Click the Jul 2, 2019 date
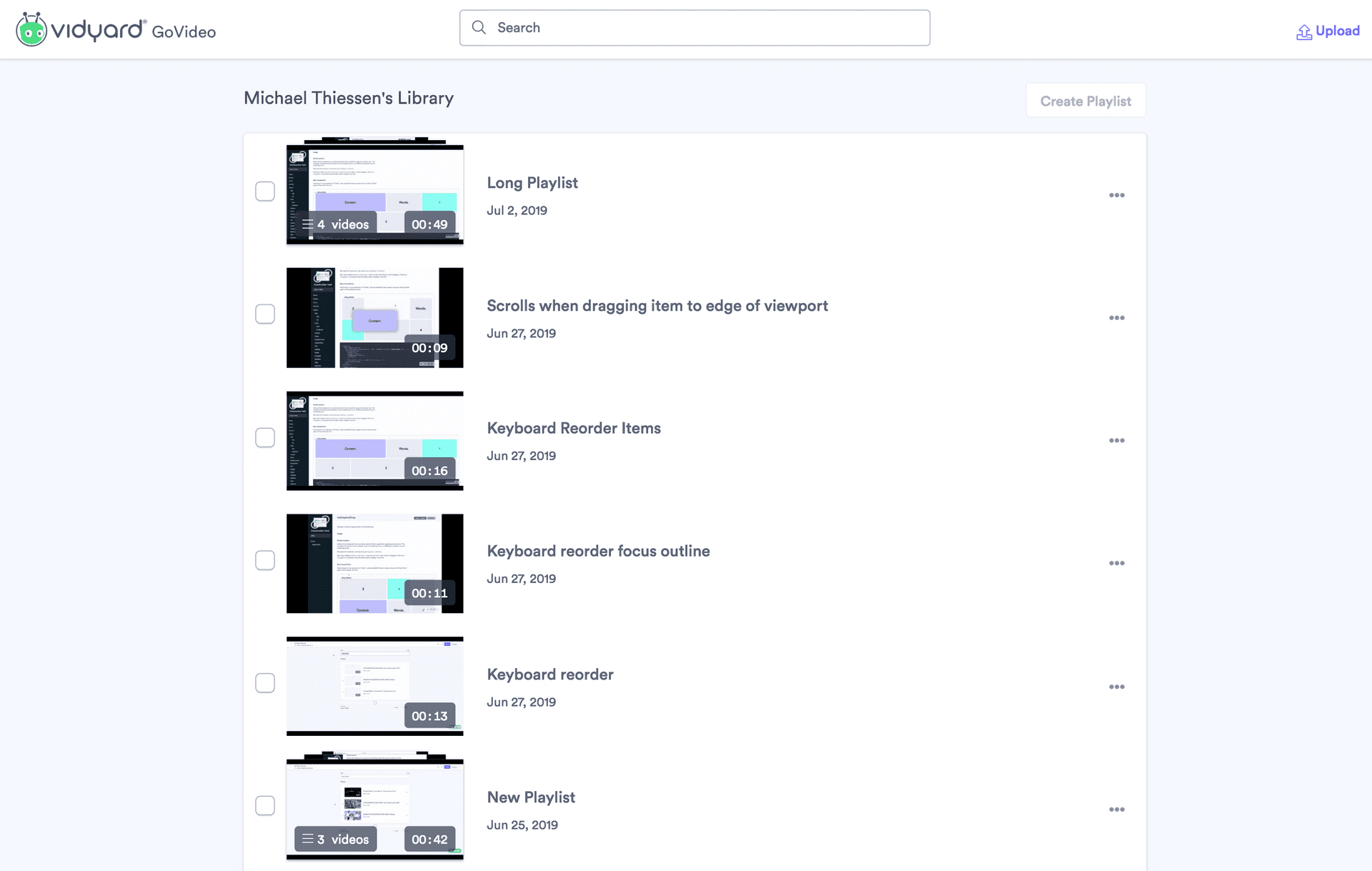1372x871 pixels. (517, 211)
